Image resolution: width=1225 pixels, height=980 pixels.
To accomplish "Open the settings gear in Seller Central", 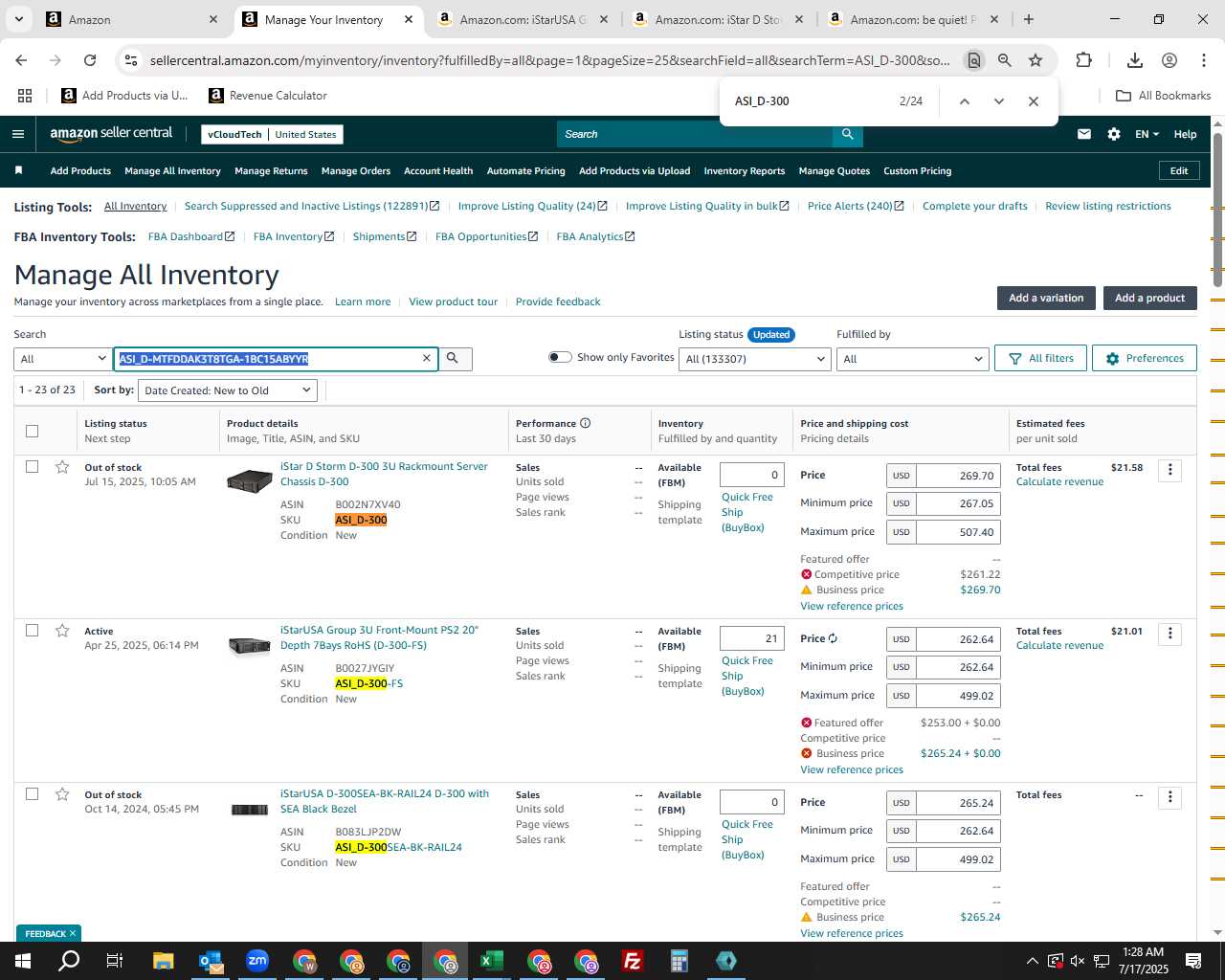I will point(1114,134).
